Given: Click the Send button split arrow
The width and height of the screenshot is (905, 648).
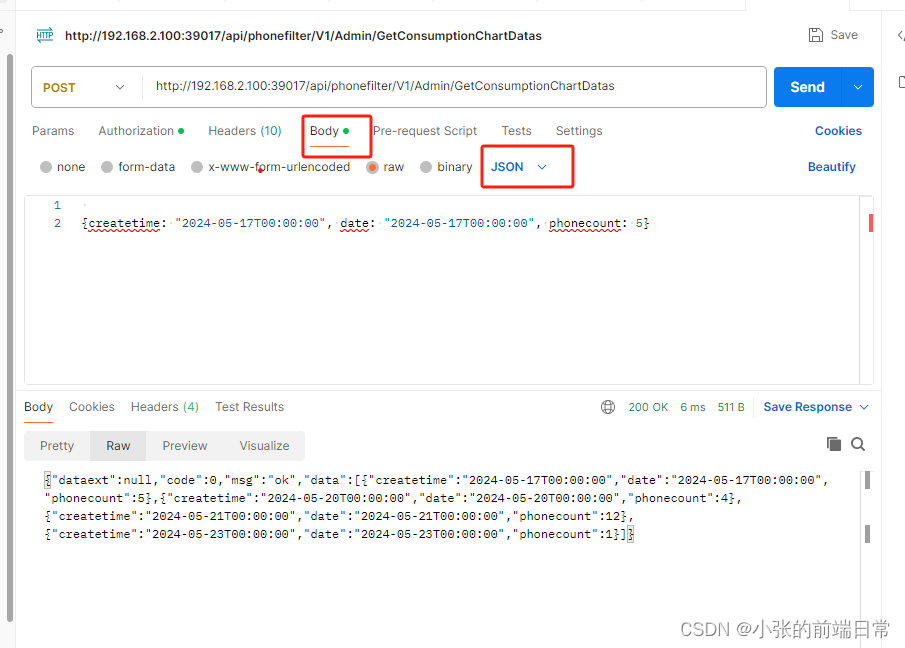Looking at the screenshot, I should (858, 87).
